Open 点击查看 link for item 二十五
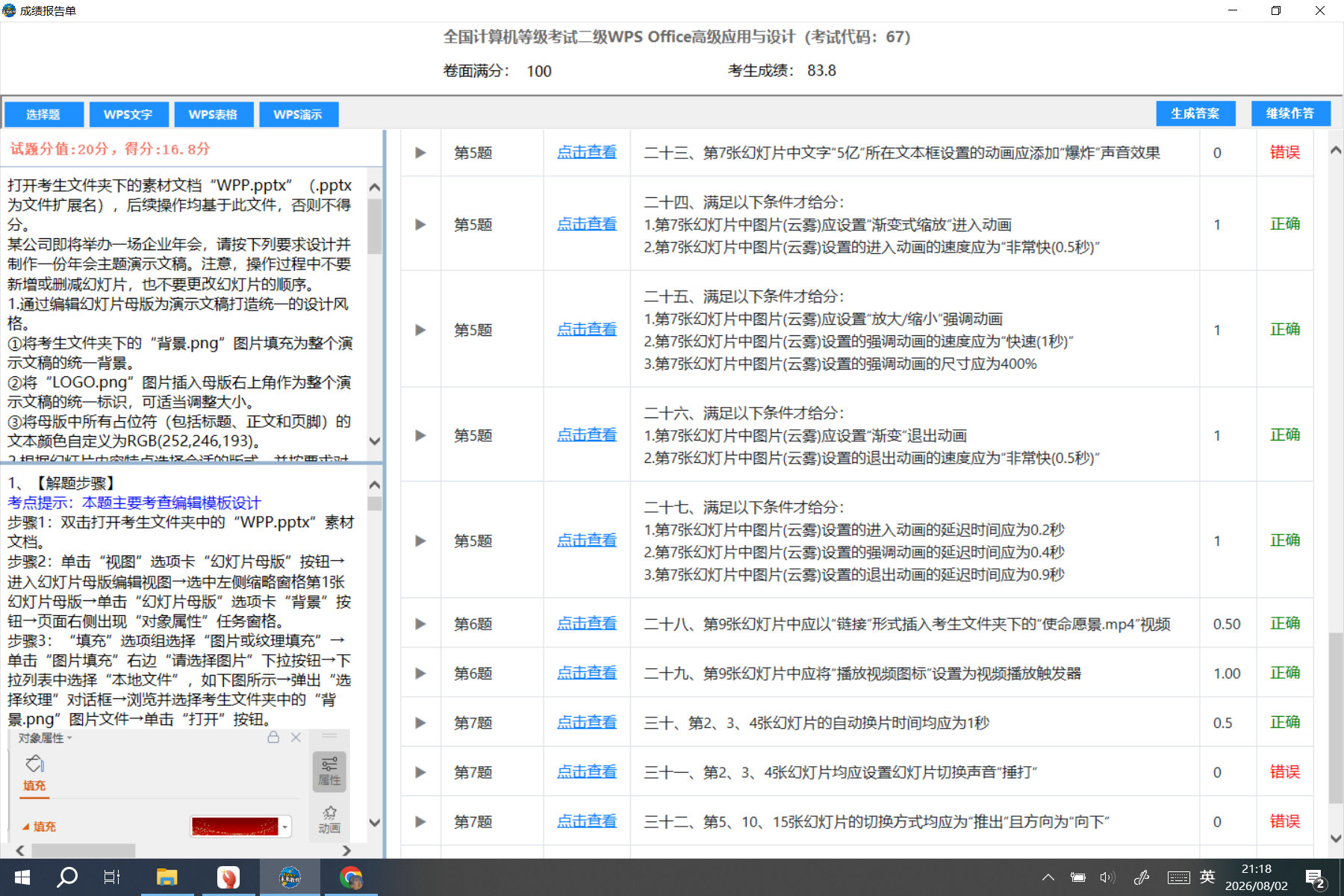 click(587, 329)
